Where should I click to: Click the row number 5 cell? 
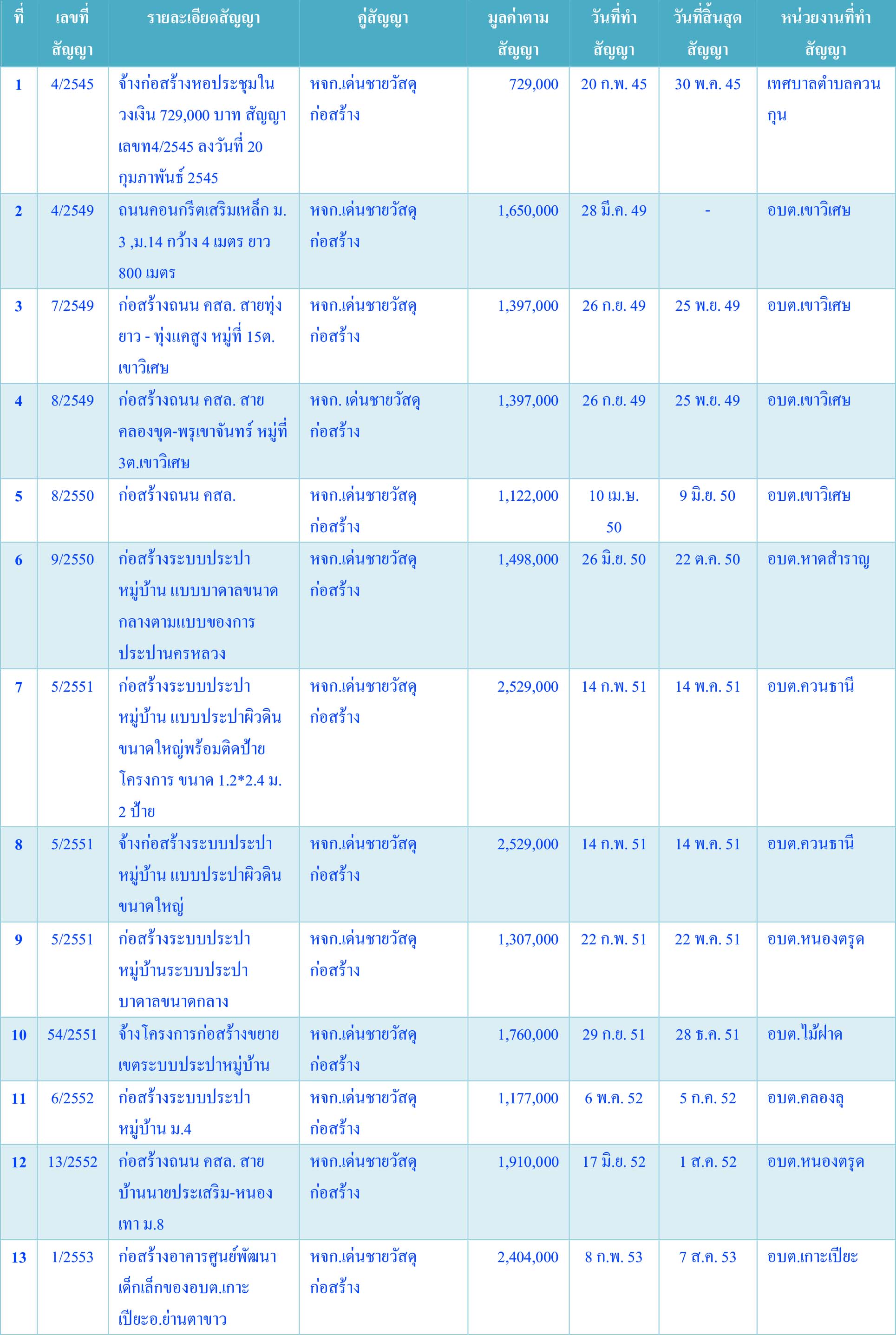(18, 496)
